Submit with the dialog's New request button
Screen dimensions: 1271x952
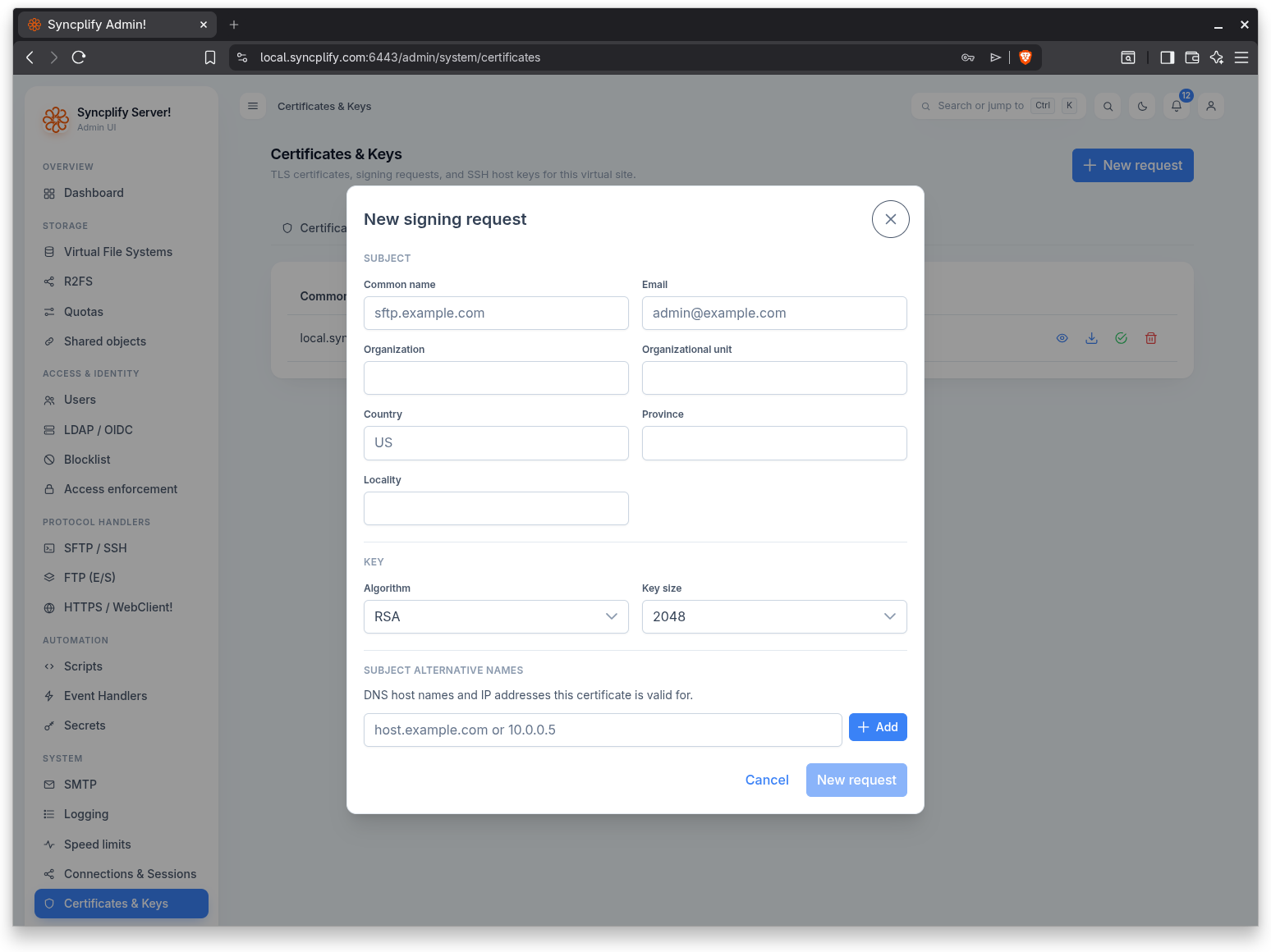(x=856, y=780)
